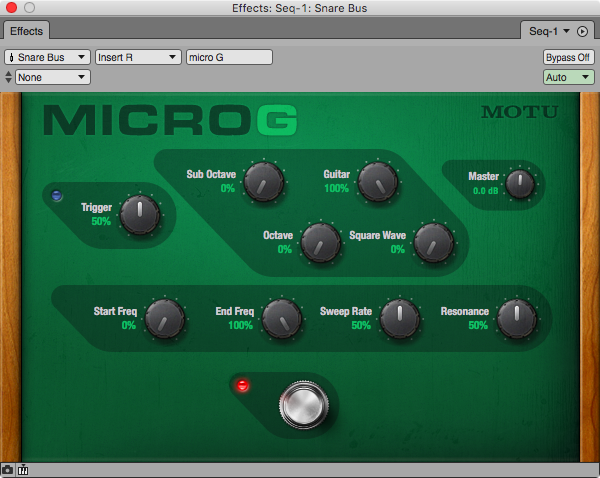The image size is (600, 478).
Task: Click the micro G plugin name field
Action: click(229, 57)
